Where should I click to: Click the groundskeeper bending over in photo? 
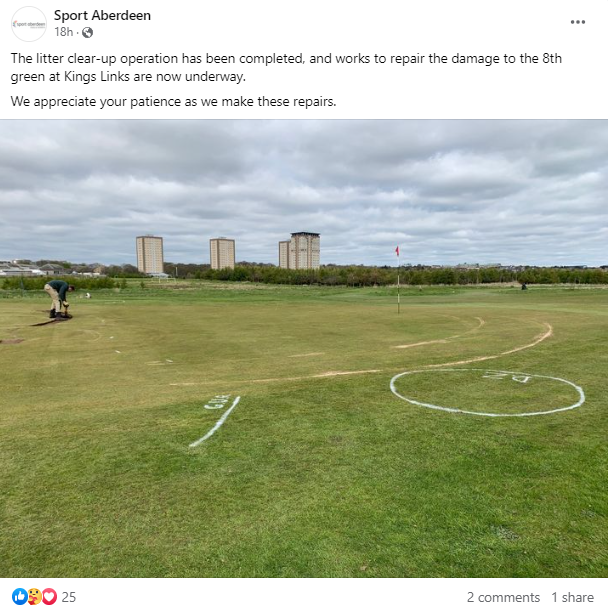click(x=59, y=299)
